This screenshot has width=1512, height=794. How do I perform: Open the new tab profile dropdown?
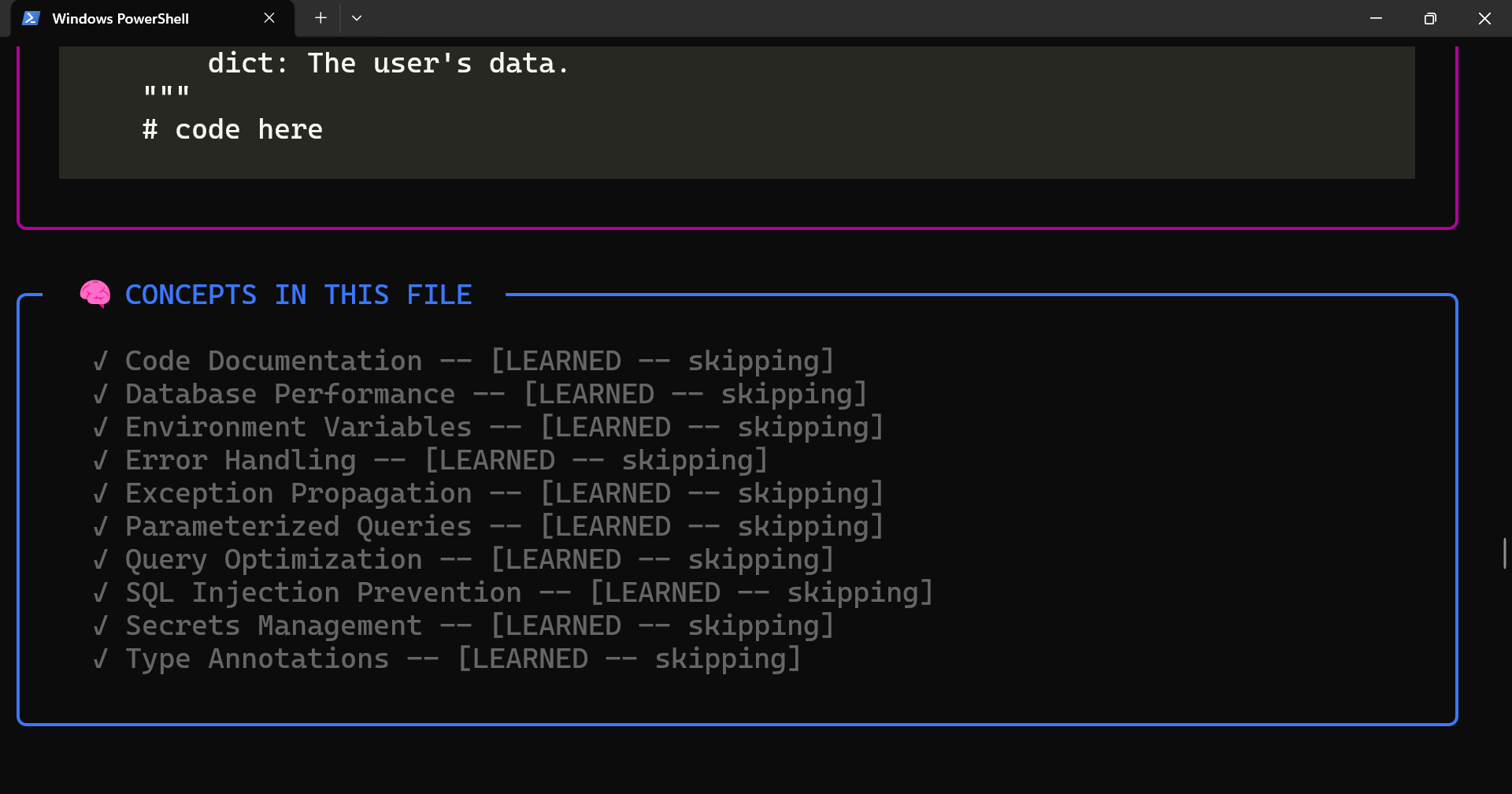[x=357, y=18]
